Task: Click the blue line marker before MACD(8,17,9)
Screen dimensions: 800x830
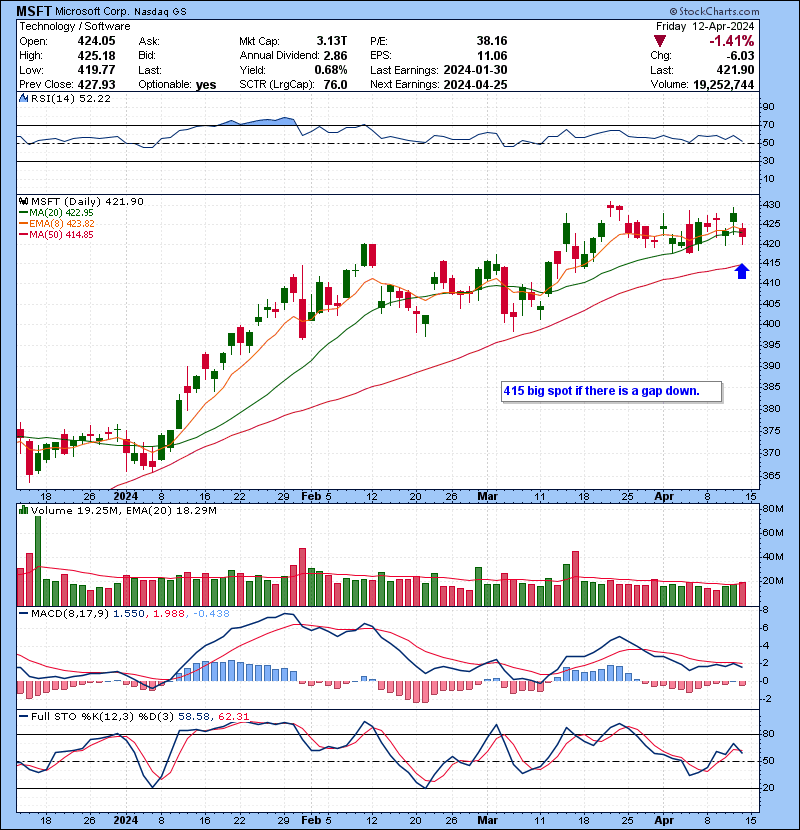Action: click(x=23, y=614)
